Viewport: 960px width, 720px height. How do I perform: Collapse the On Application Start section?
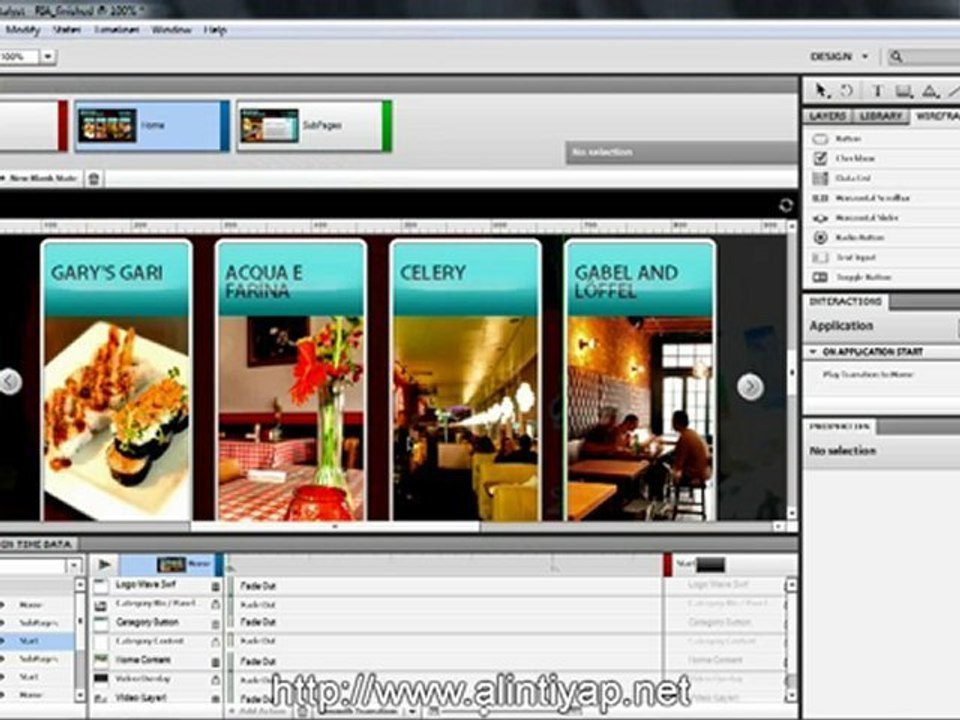(814, 351)
